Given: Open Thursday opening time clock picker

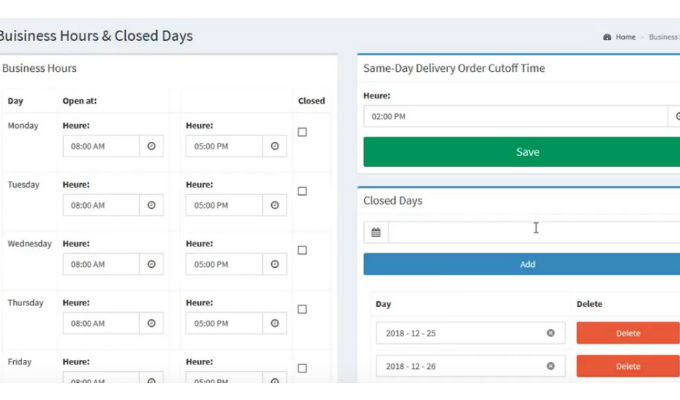Looking at the screenshot, I should pos(151,323).
